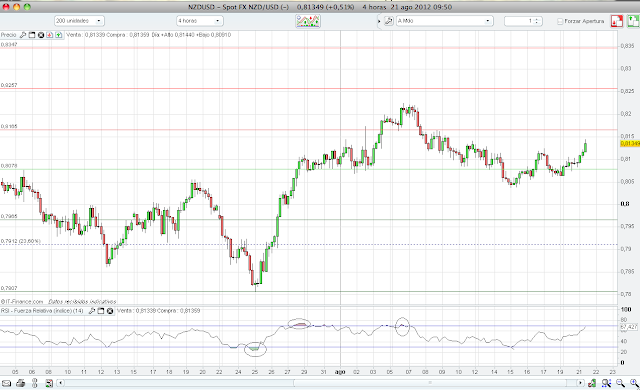Click the wrench settings icon beside 'A Mdo'

pos(389,21)
